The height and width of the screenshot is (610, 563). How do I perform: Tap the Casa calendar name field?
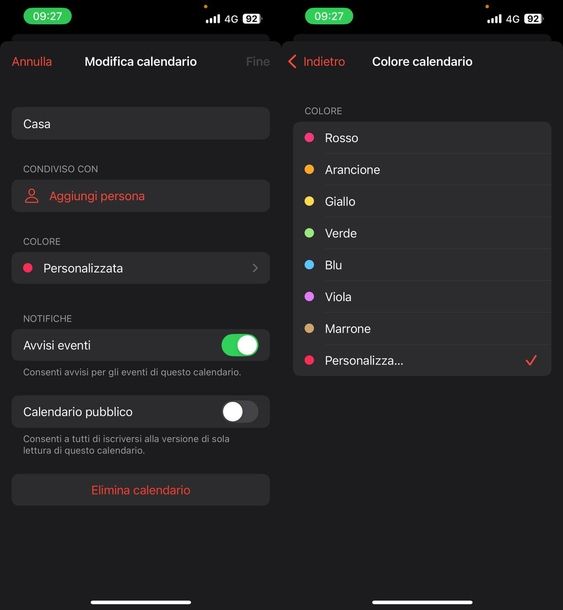[x=140, y=124]
